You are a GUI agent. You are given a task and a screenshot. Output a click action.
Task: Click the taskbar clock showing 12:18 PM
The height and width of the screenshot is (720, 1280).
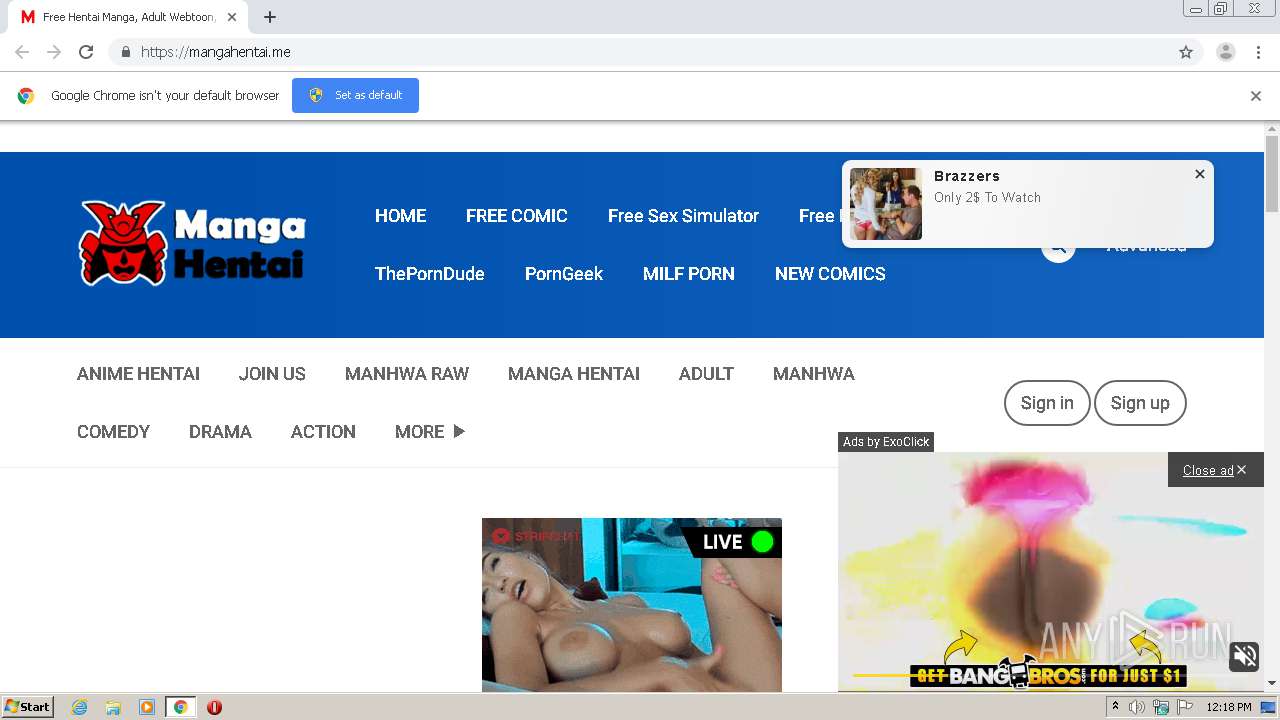click(x=1229, y=707)
